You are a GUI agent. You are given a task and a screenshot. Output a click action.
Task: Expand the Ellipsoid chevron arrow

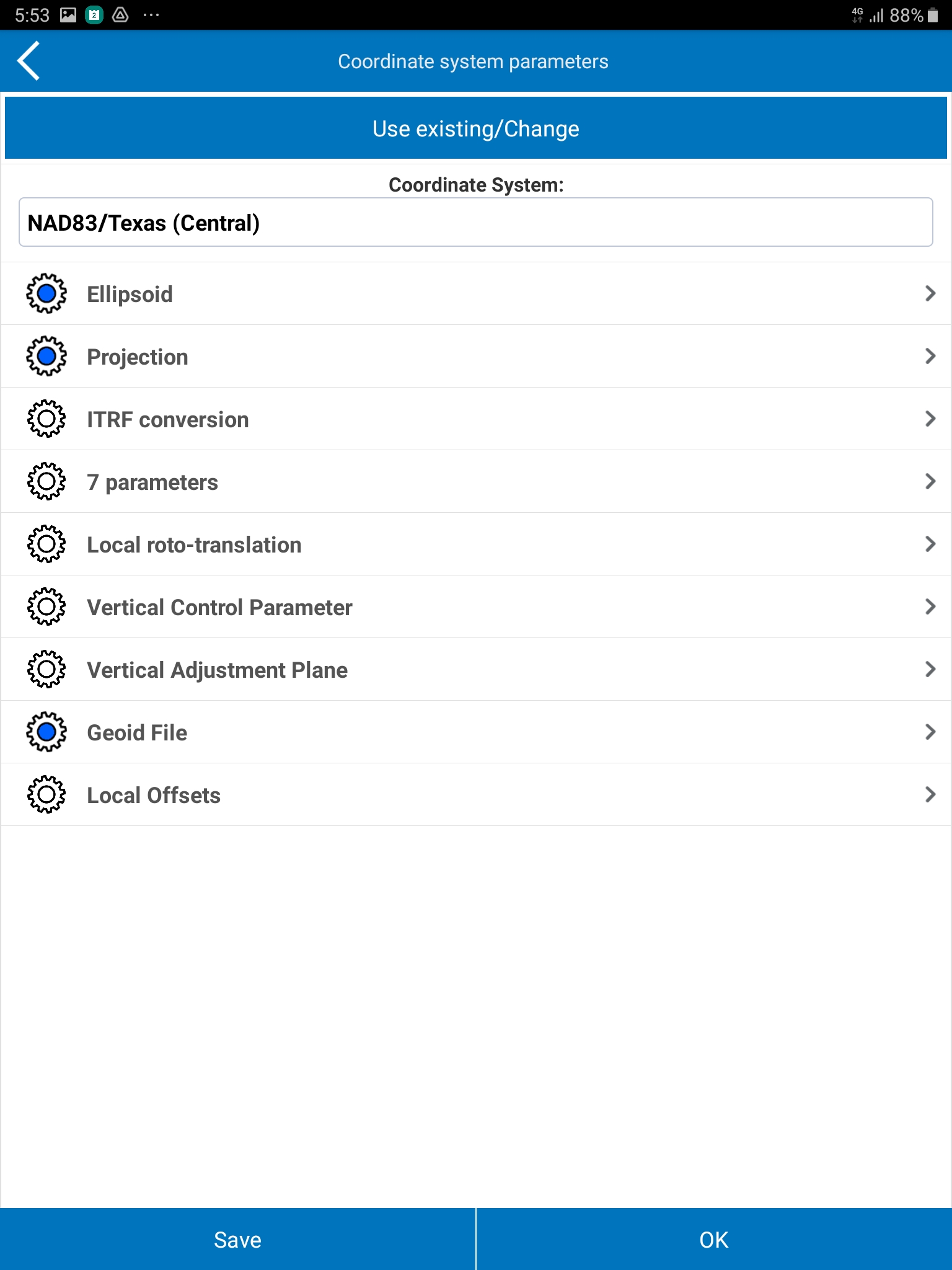coord(930,293)
